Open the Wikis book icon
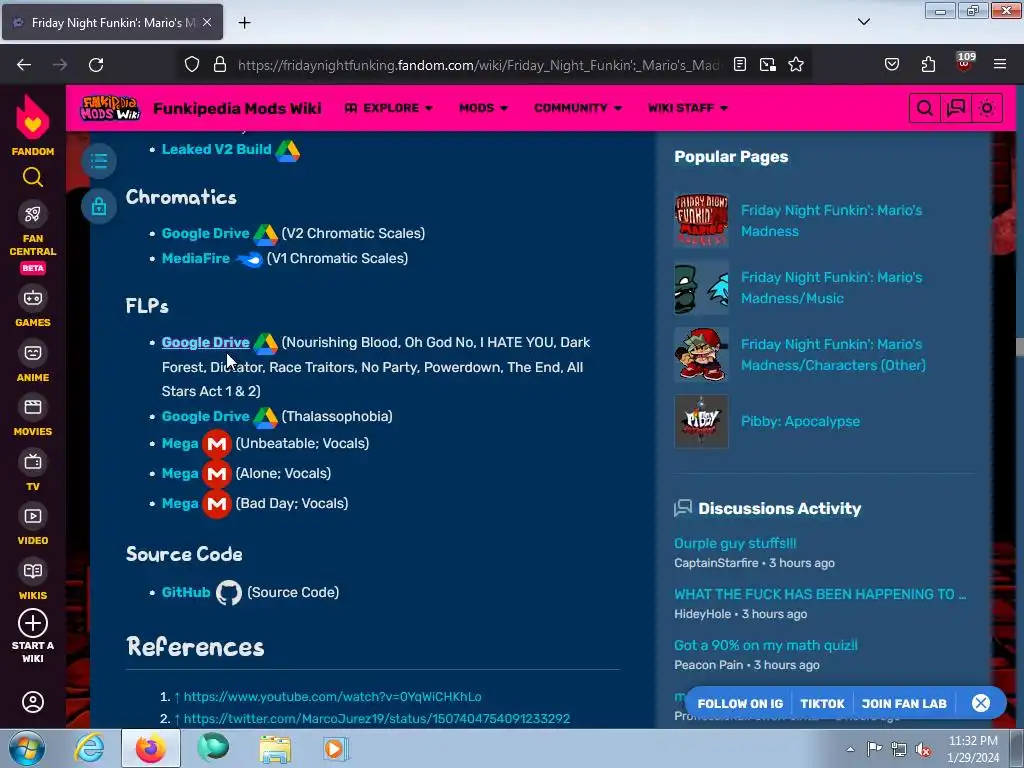Viewport: 1024px width, 768px height. coord(33,571)
